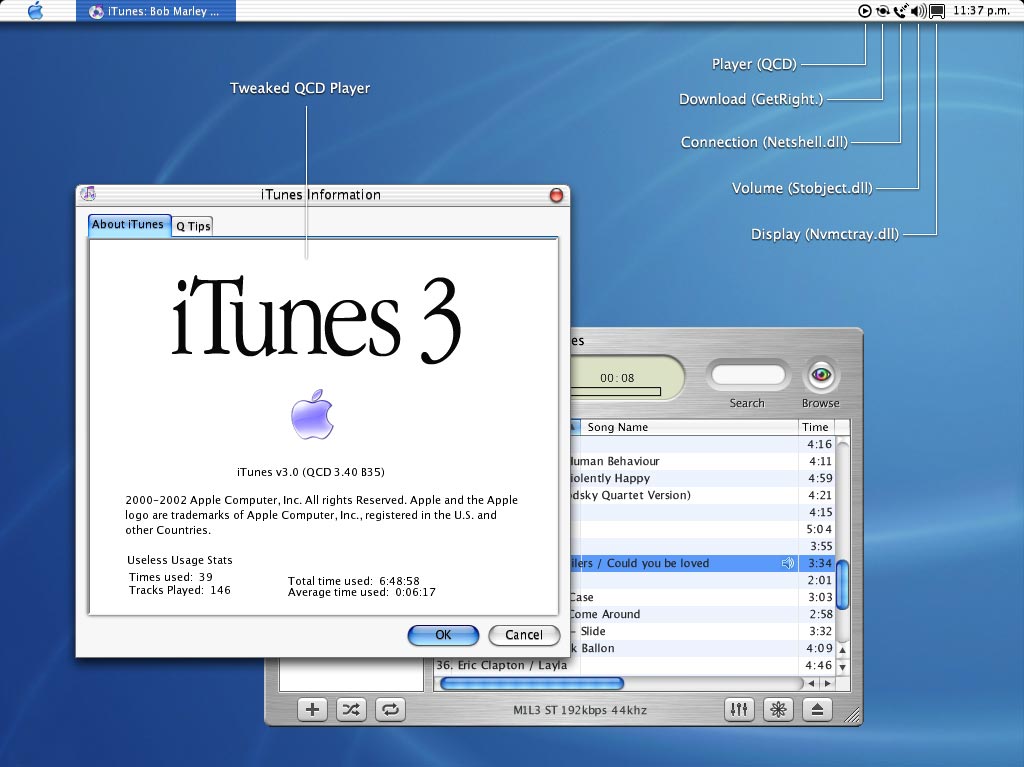Switch to the Q Tips tab
Screen dimensions: 1024x767
[193, 226]
